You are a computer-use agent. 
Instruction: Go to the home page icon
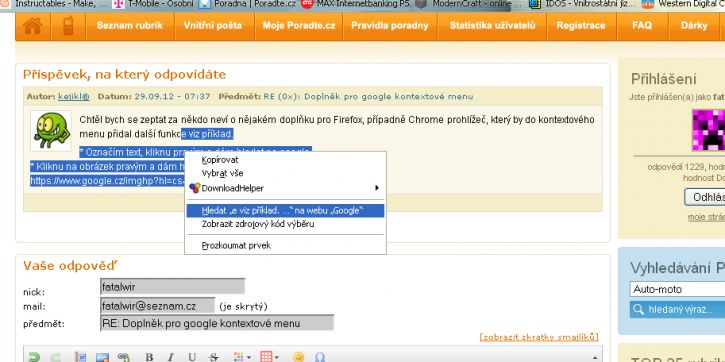pyautogui.click(x=33, y=26)
